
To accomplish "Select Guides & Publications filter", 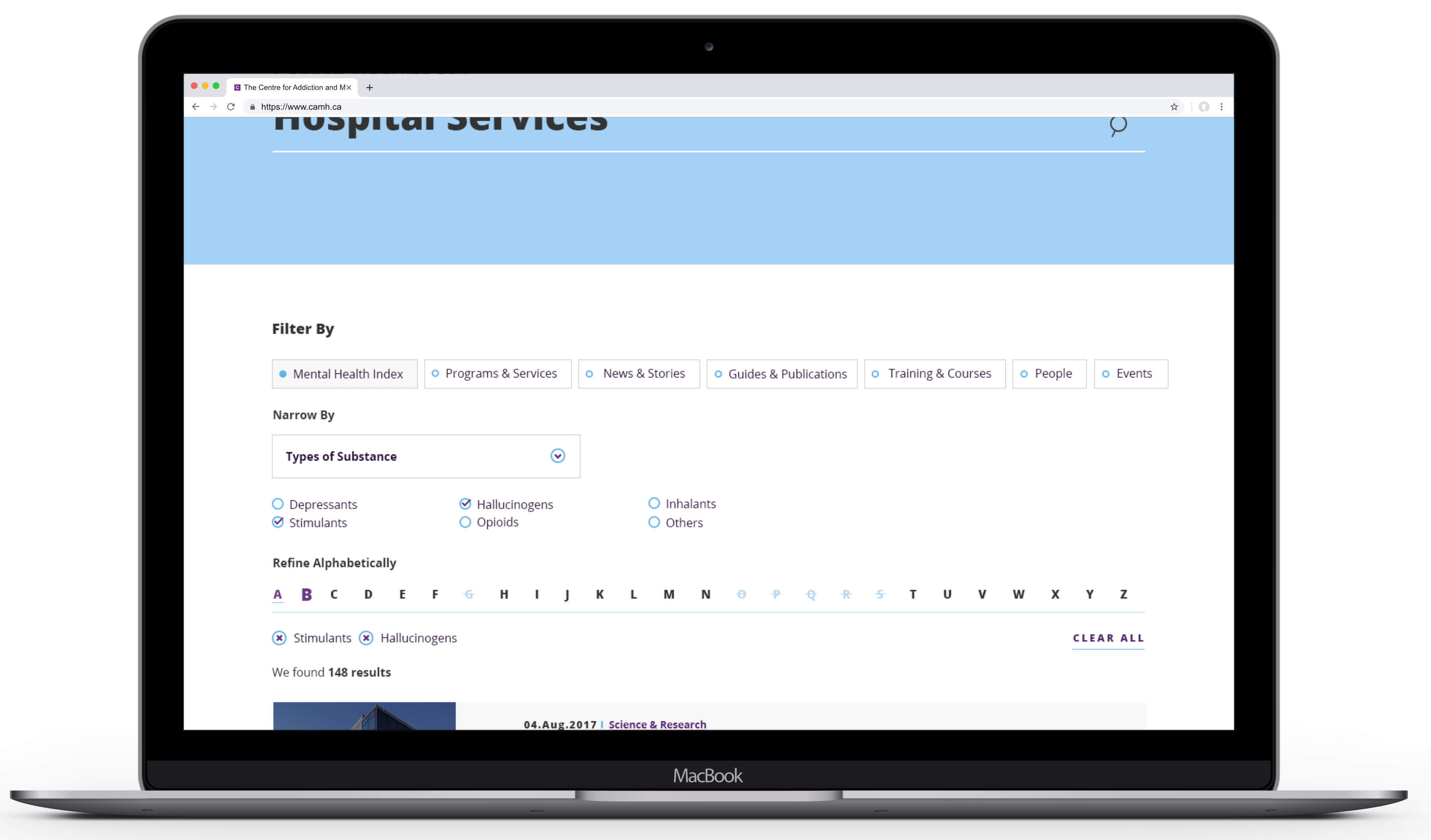I will coord(782,374).
